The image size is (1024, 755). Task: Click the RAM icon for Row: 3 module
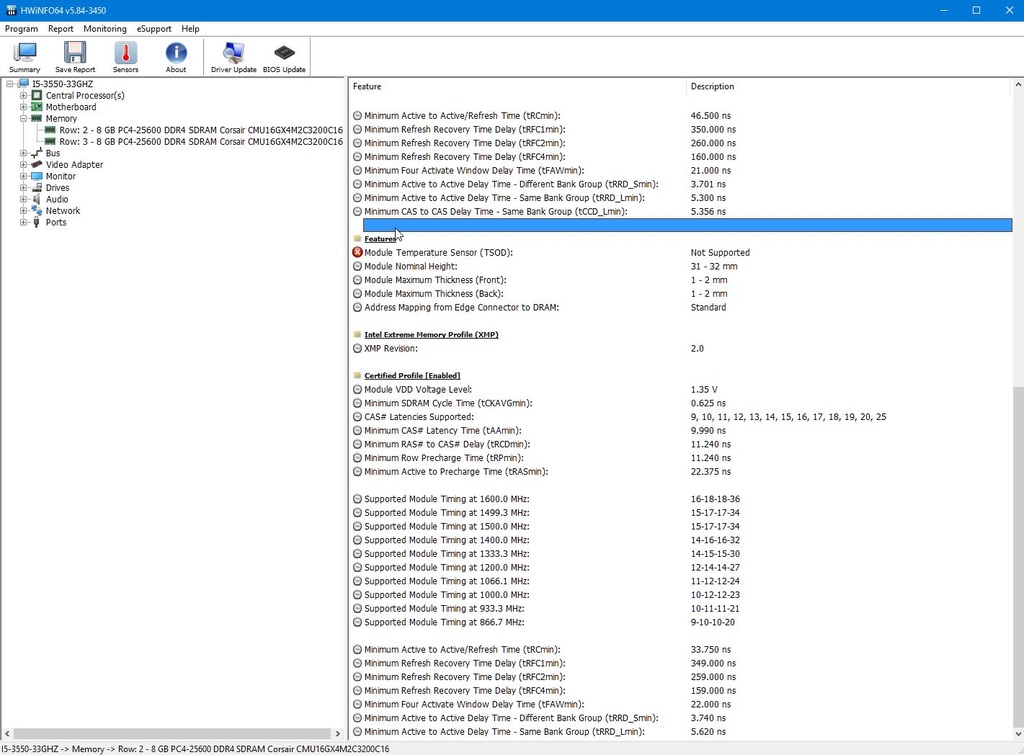click(x=50, y=142)
